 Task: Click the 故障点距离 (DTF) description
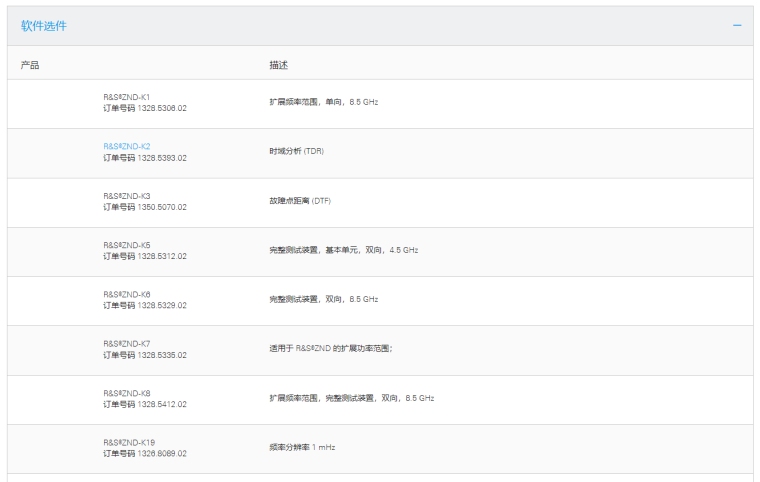point(299,201)
